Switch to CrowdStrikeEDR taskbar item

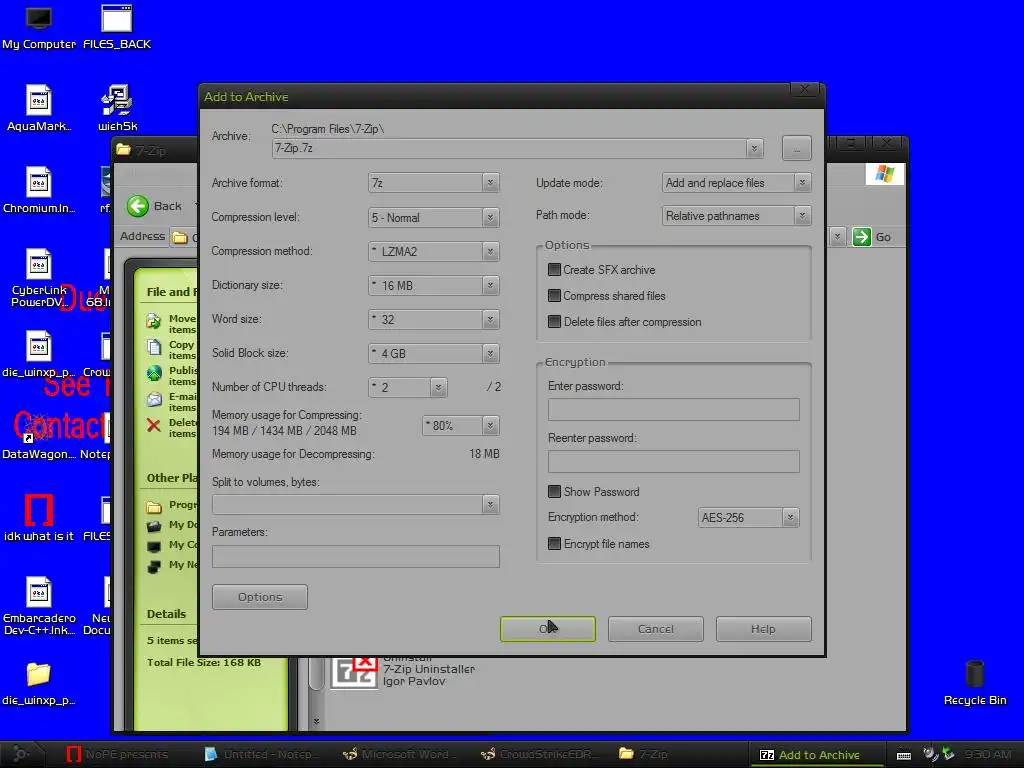pos(539,754)
